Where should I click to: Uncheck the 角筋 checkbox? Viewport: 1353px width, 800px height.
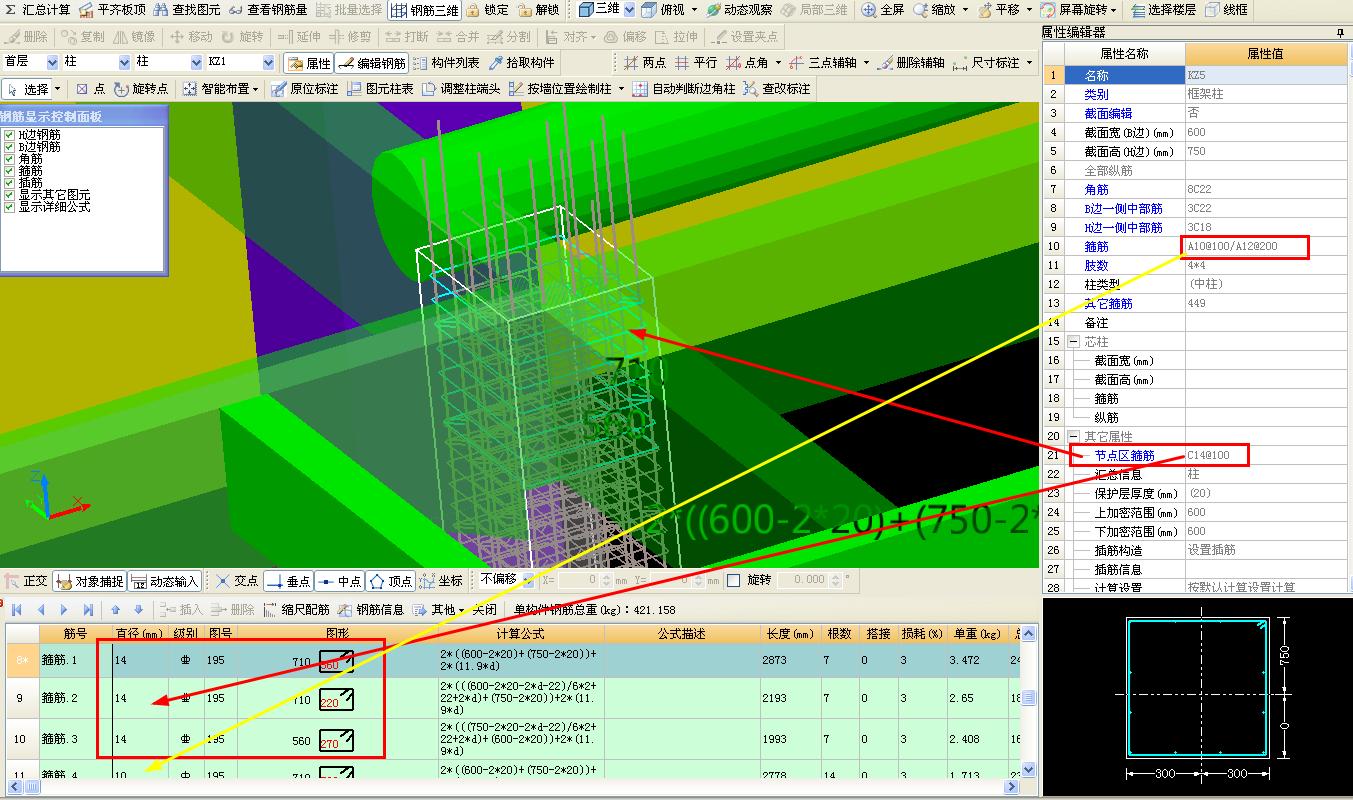(x=10, y=159)
